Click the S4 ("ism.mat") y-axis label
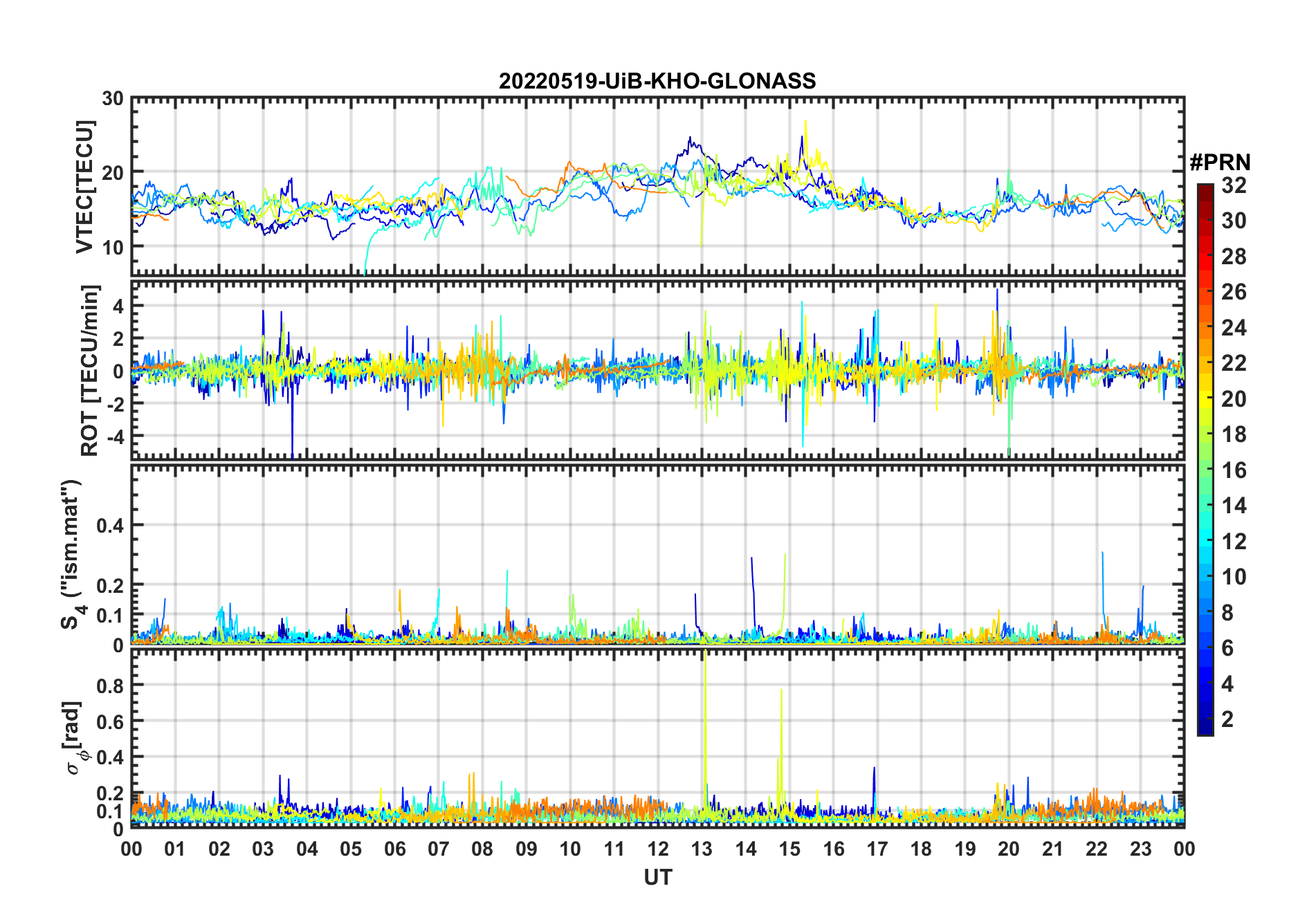 pos(72,555)
